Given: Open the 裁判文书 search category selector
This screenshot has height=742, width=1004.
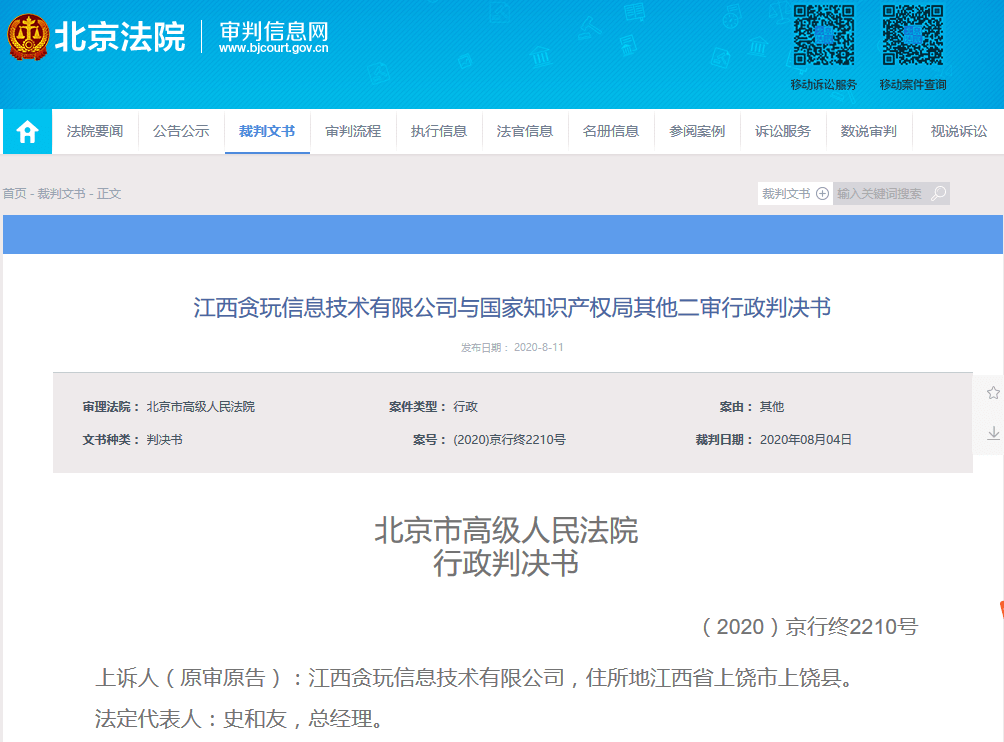Looking at the screenshot, I should 785,193.
